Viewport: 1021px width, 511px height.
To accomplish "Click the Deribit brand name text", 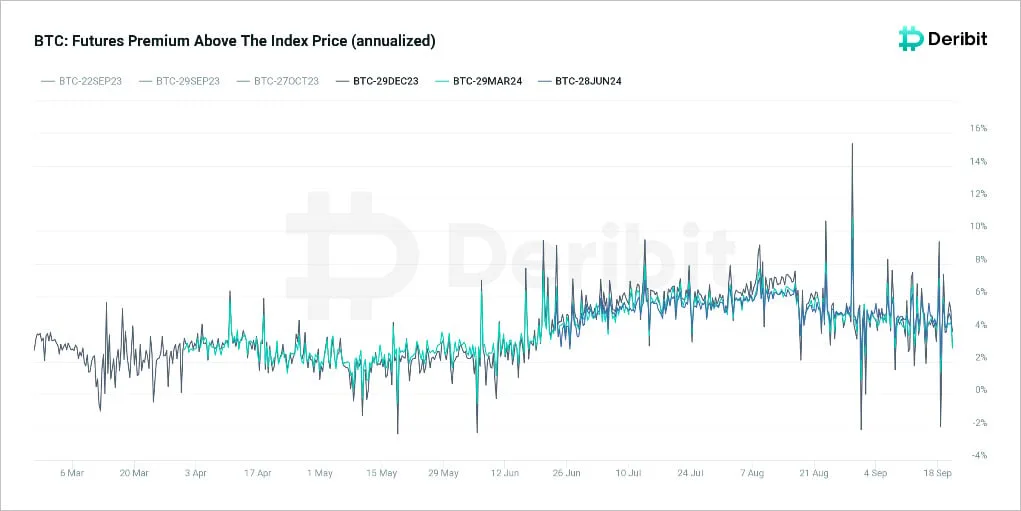I will tap(957, 39).
